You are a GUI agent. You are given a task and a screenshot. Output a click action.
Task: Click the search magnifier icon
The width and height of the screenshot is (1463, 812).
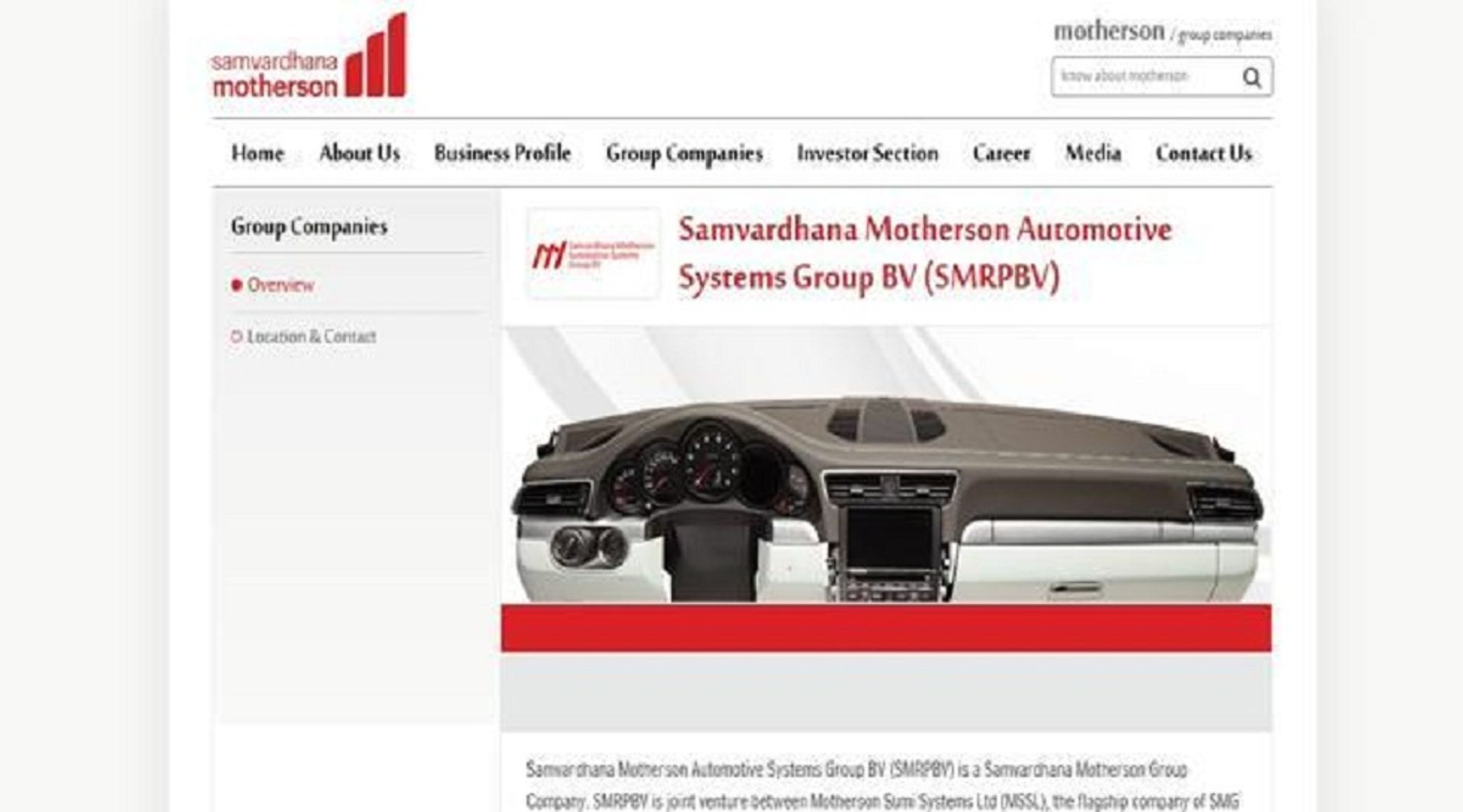(x=1252, y=77)
